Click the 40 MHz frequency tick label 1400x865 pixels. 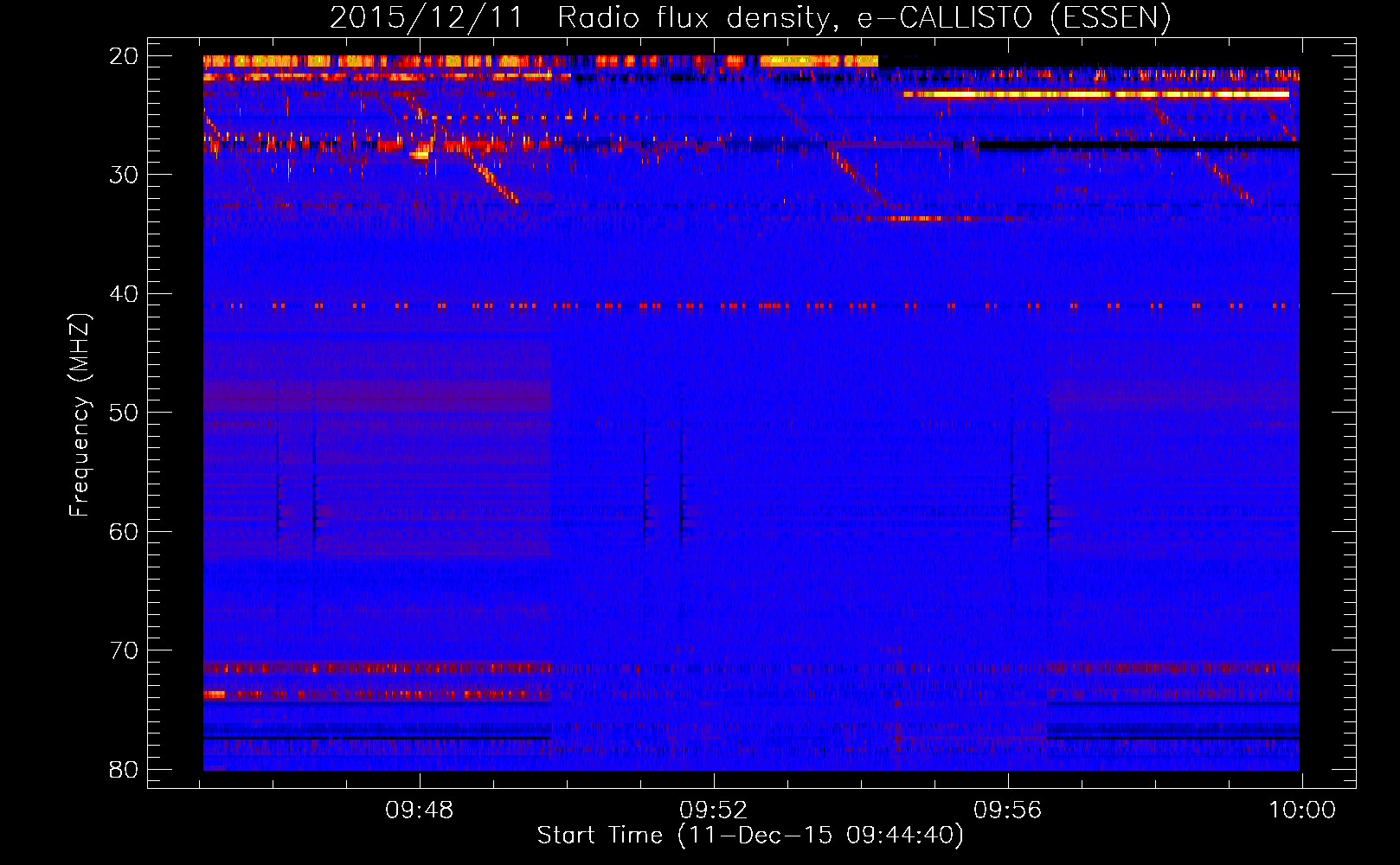click(x=124, y=294)
